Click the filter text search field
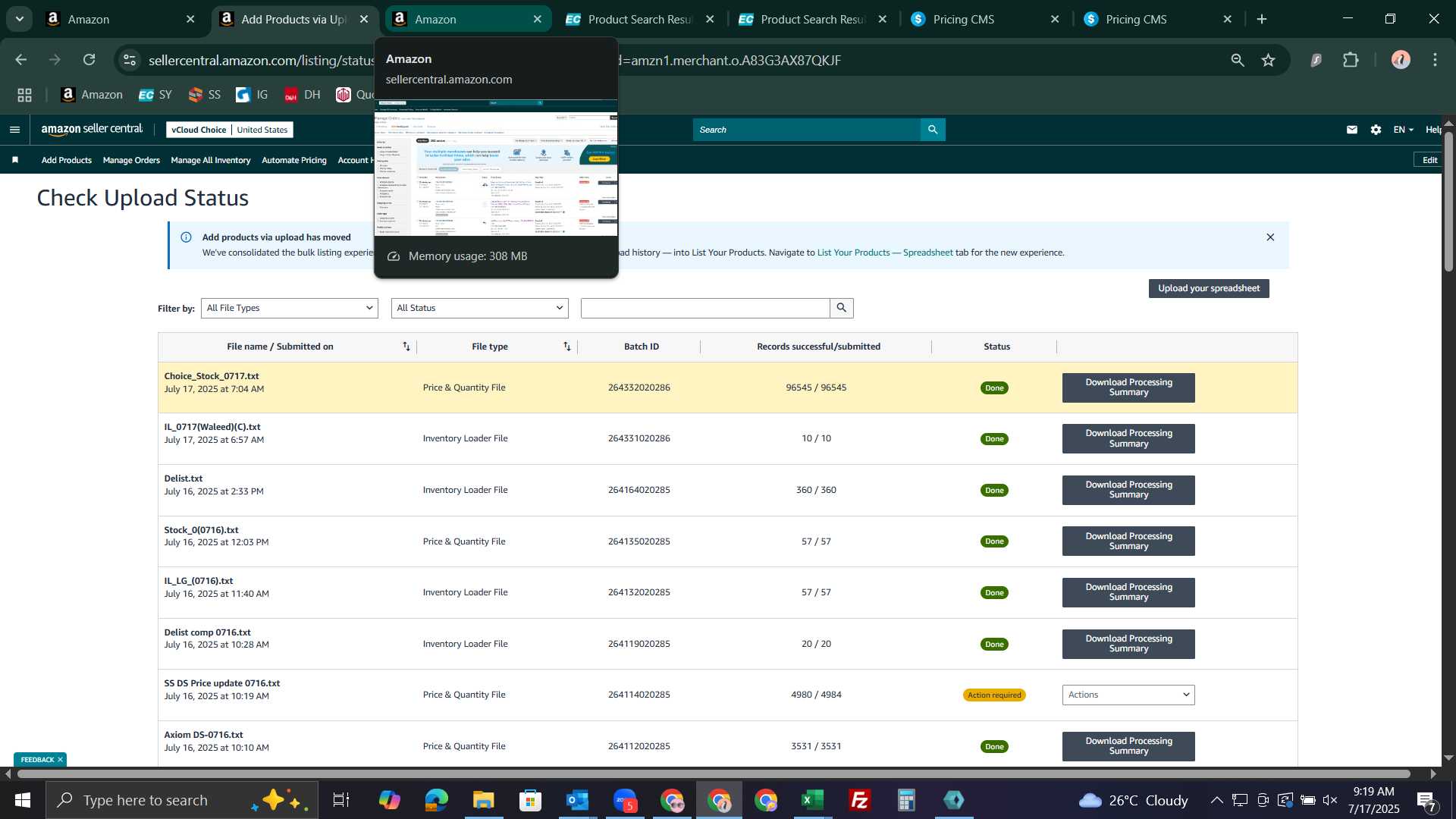The height and width of the screenshot is (819, 1456). [705, 308]
